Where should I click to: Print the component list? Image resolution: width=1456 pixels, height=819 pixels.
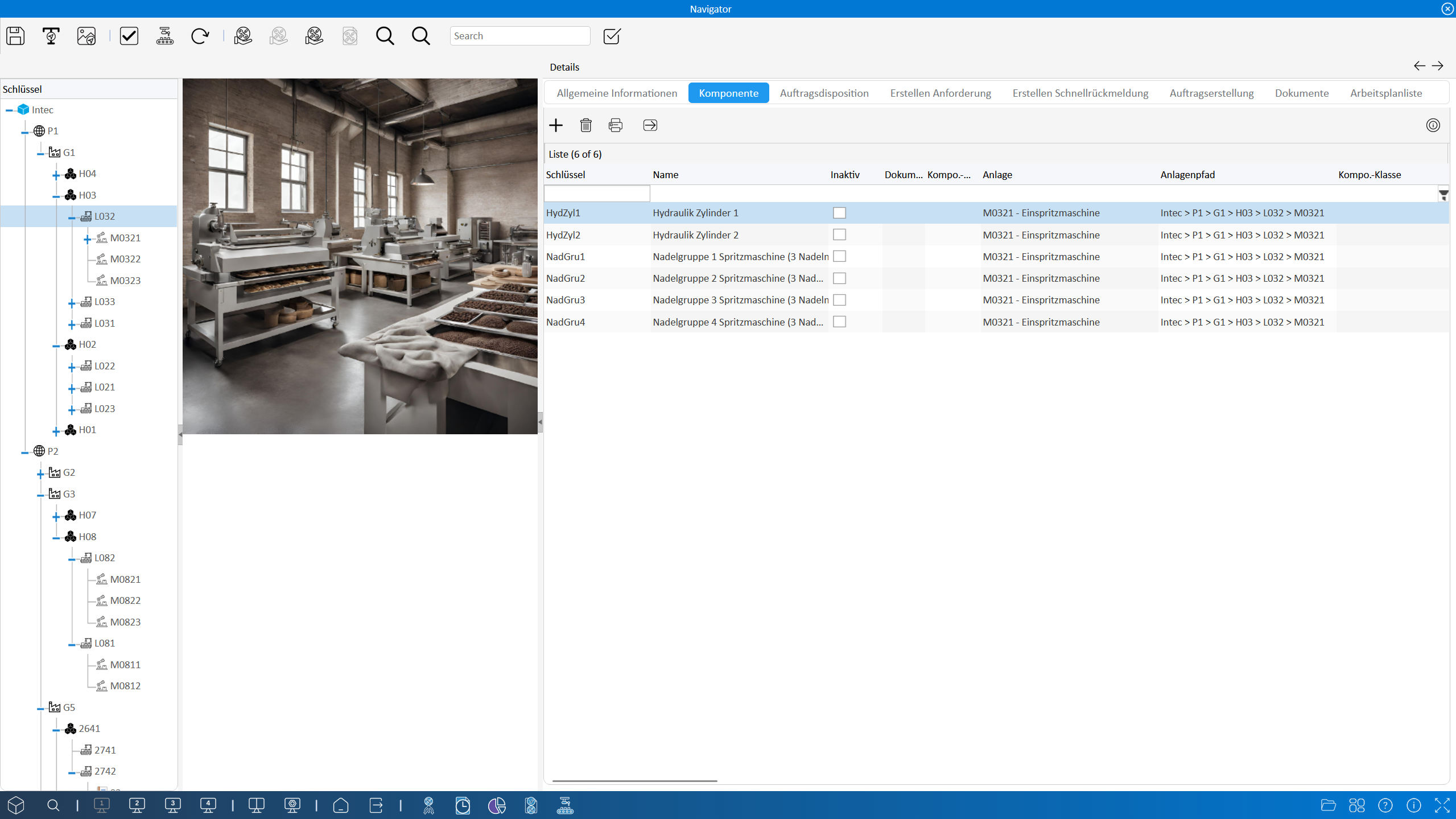[616, 125]
